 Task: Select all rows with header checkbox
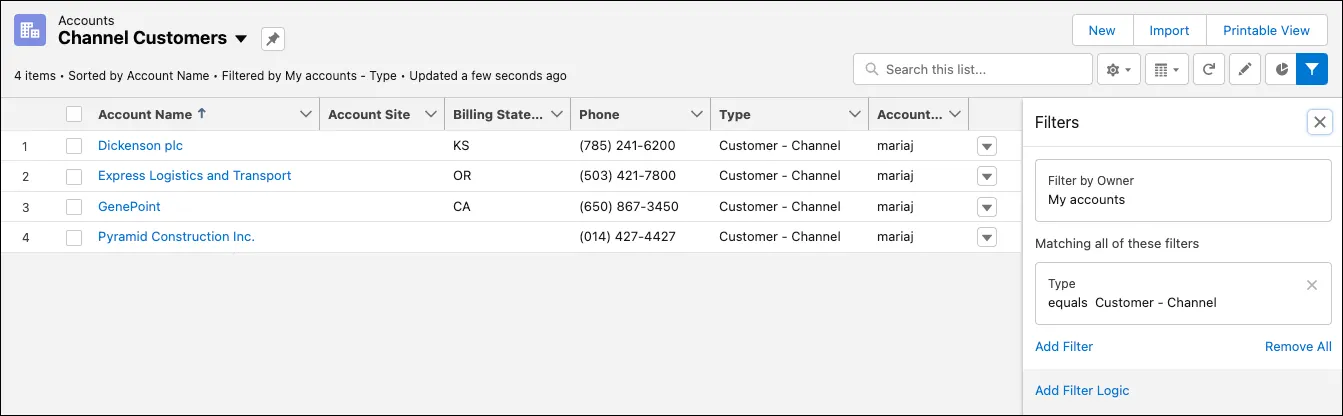click(74, 115)
